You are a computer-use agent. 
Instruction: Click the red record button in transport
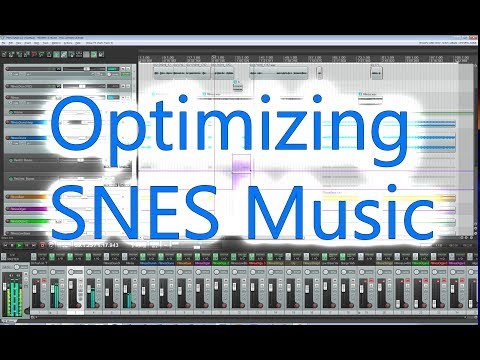pos(42,245)
